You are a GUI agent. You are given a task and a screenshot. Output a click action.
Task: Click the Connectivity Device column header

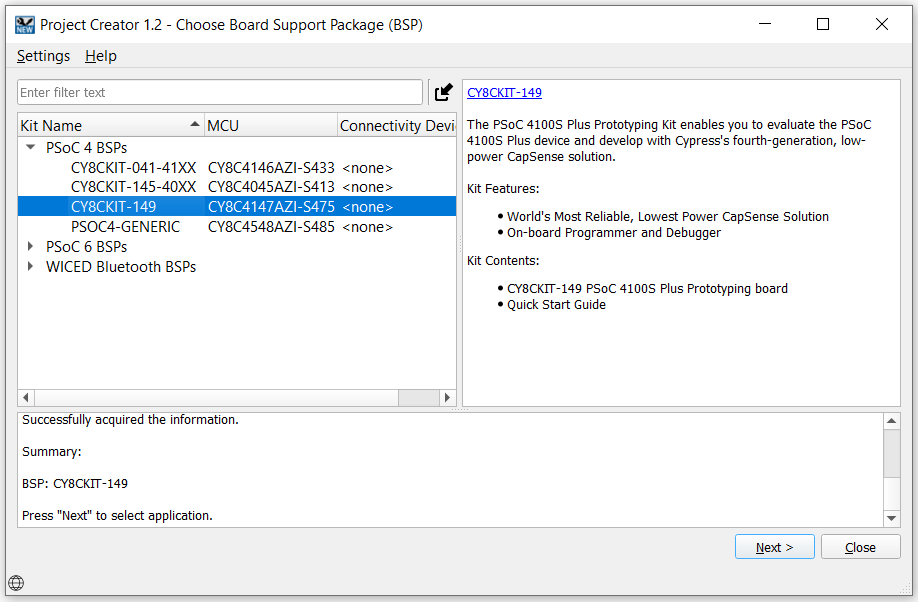click(x=397, y=125)
